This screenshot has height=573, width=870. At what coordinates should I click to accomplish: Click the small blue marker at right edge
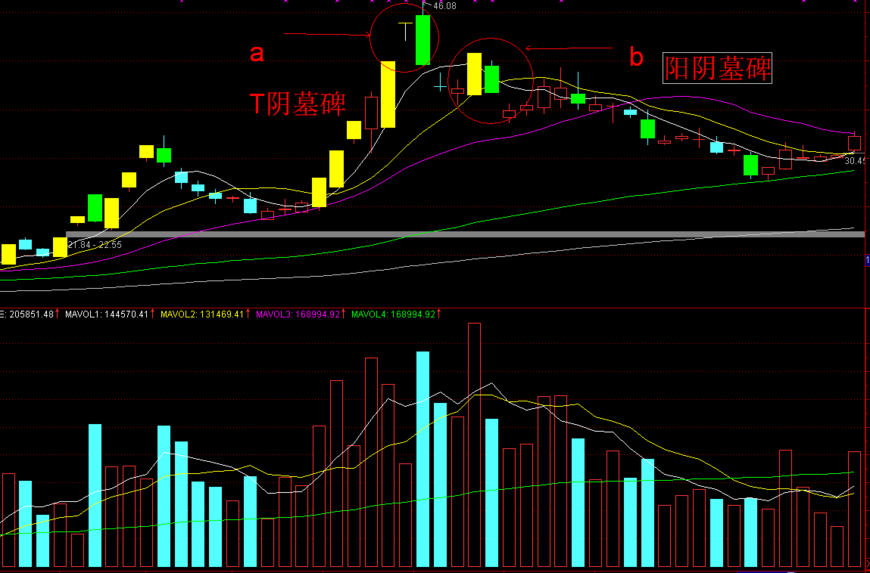point(866,260)
